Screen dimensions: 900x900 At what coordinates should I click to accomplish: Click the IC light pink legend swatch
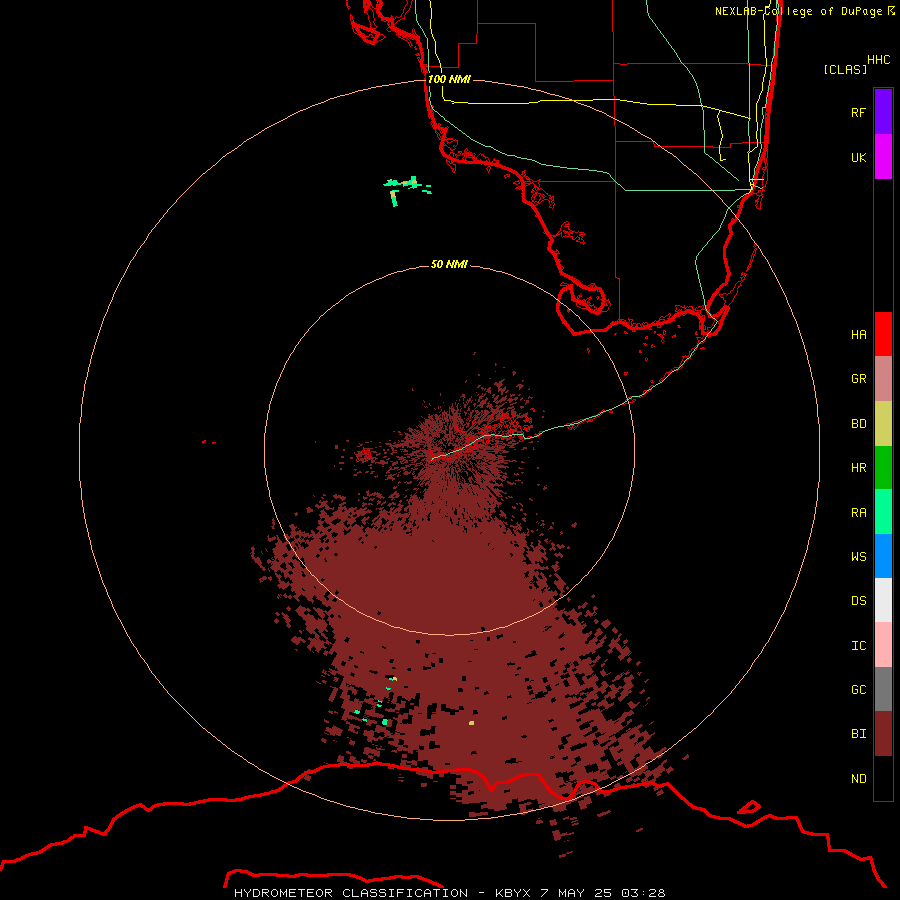pos(883,645)
